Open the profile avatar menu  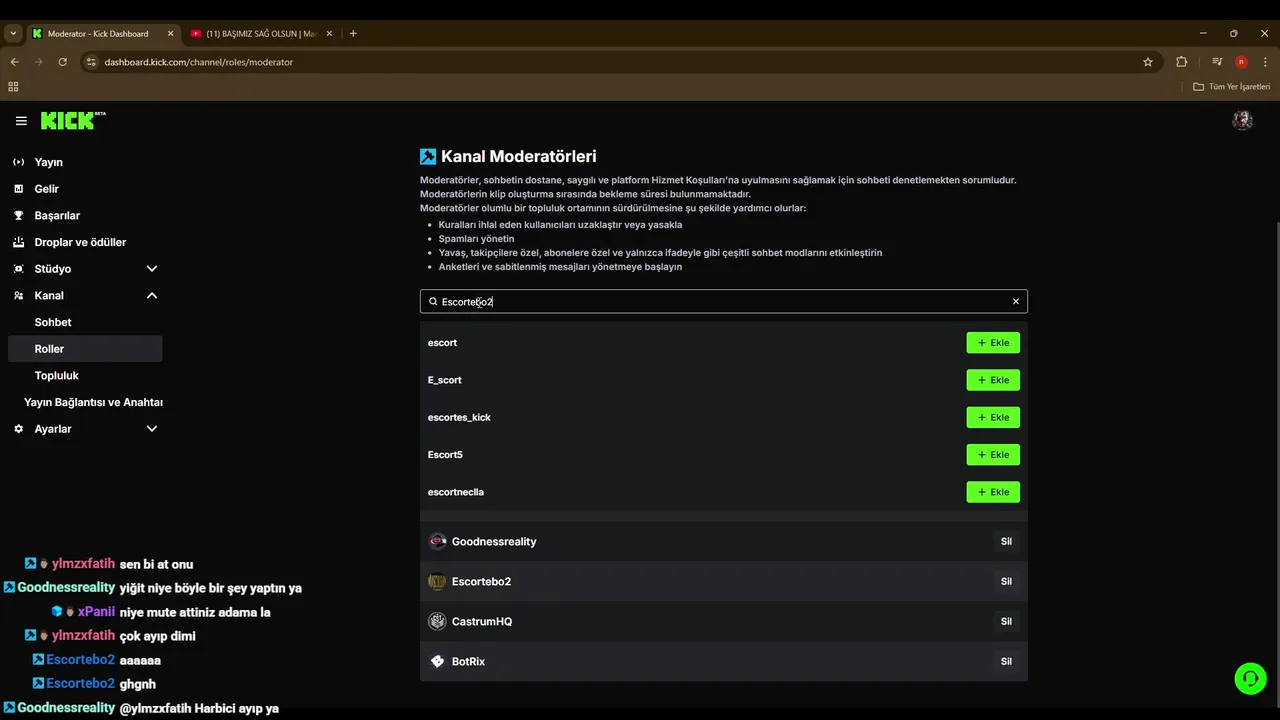point(1242,120)
